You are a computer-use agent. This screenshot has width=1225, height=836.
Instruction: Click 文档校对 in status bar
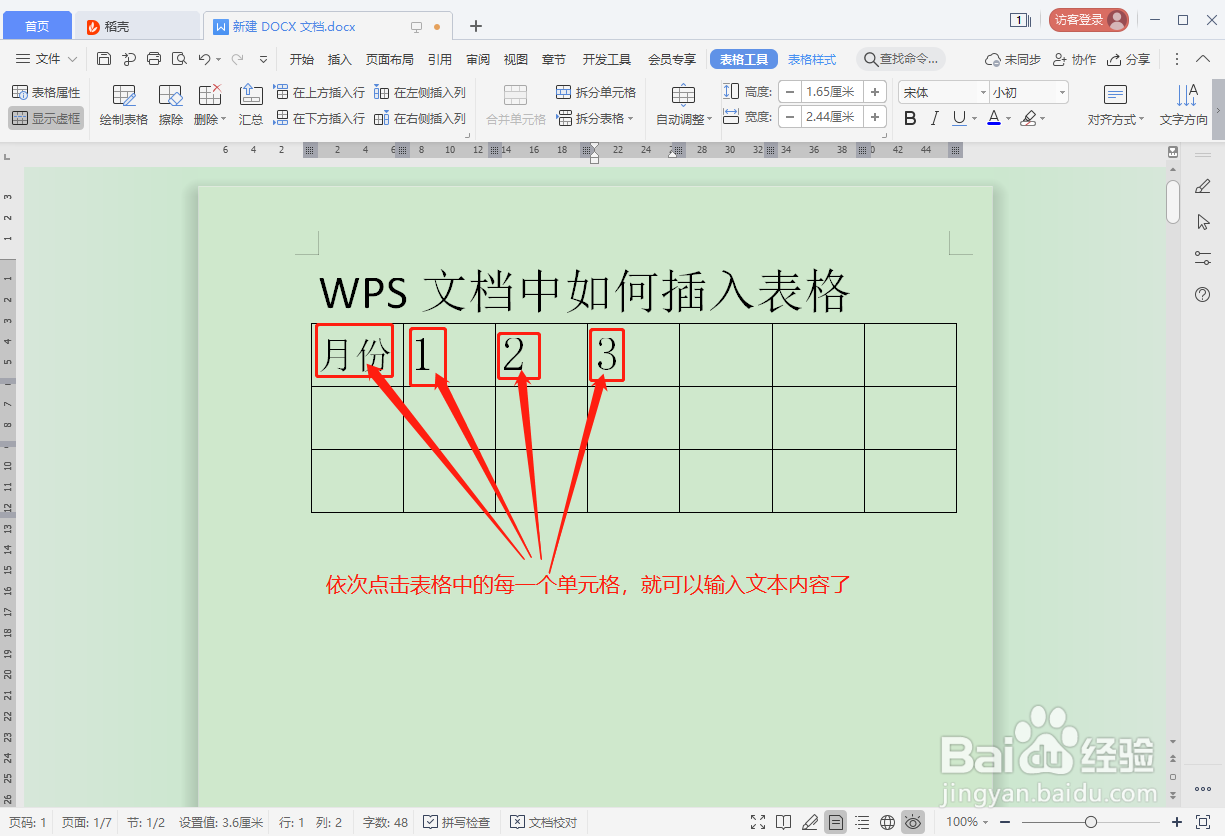[x=544, y=822]
